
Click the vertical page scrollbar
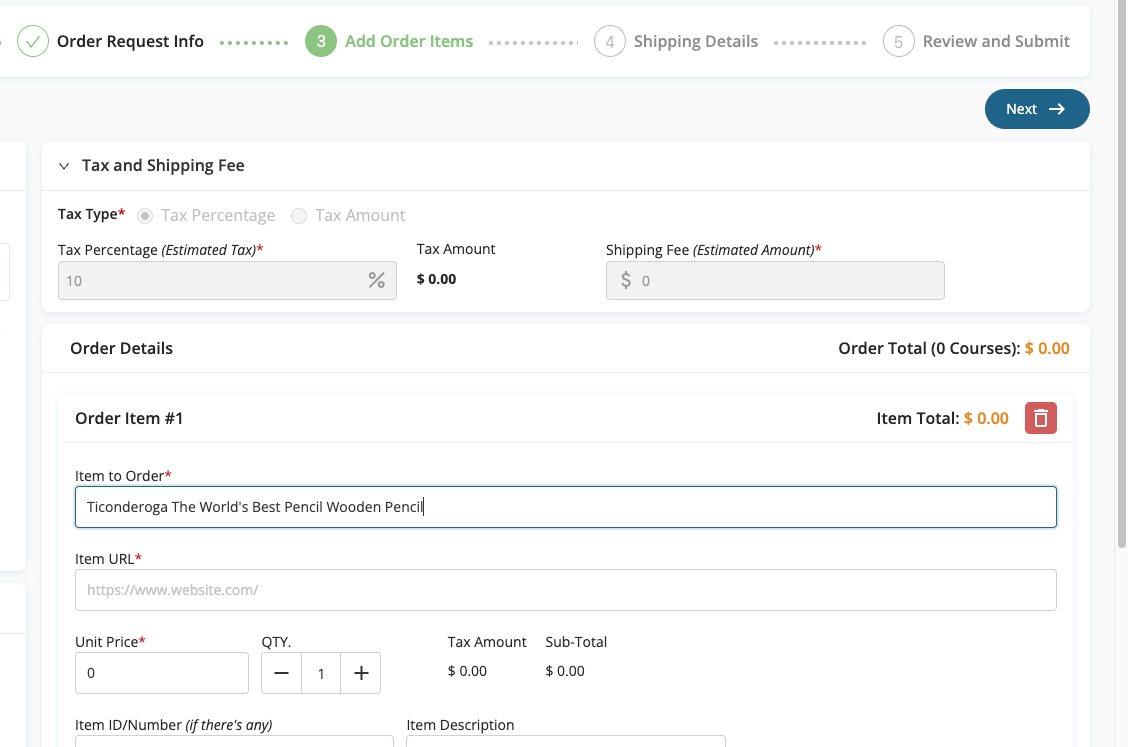tap(1122, 273)
